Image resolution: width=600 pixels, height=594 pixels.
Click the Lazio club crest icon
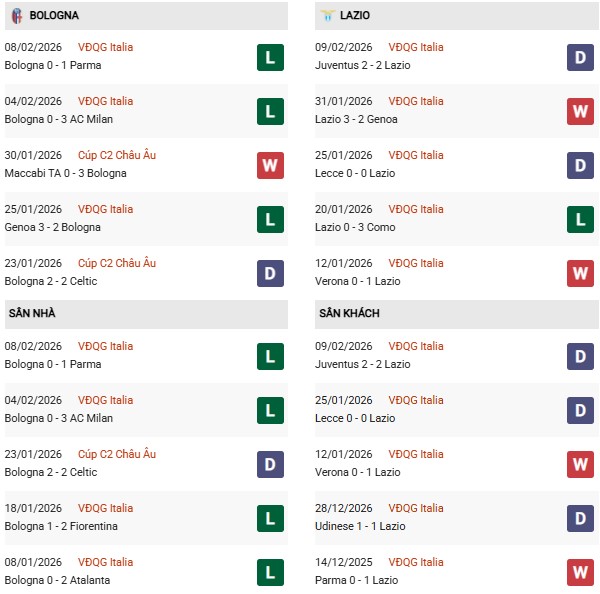pos(328,16)
